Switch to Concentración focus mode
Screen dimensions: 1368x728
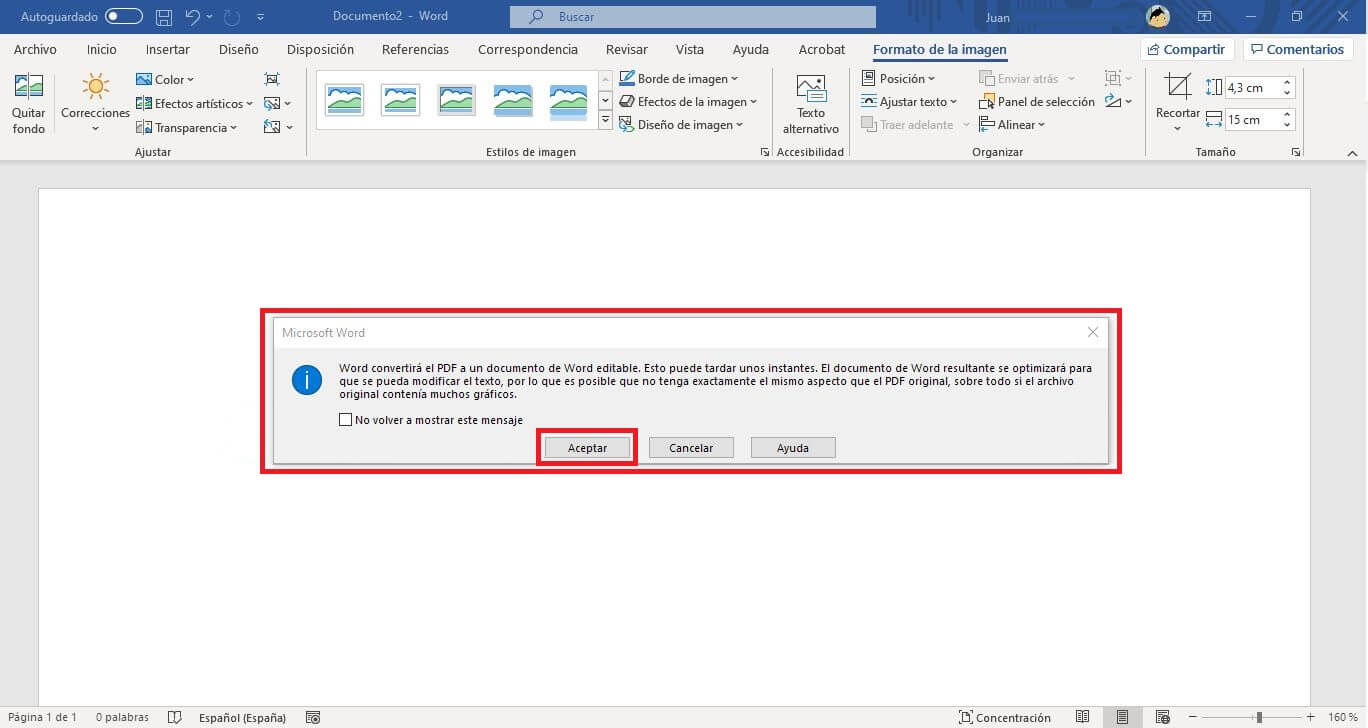[x=1005, y=717]
